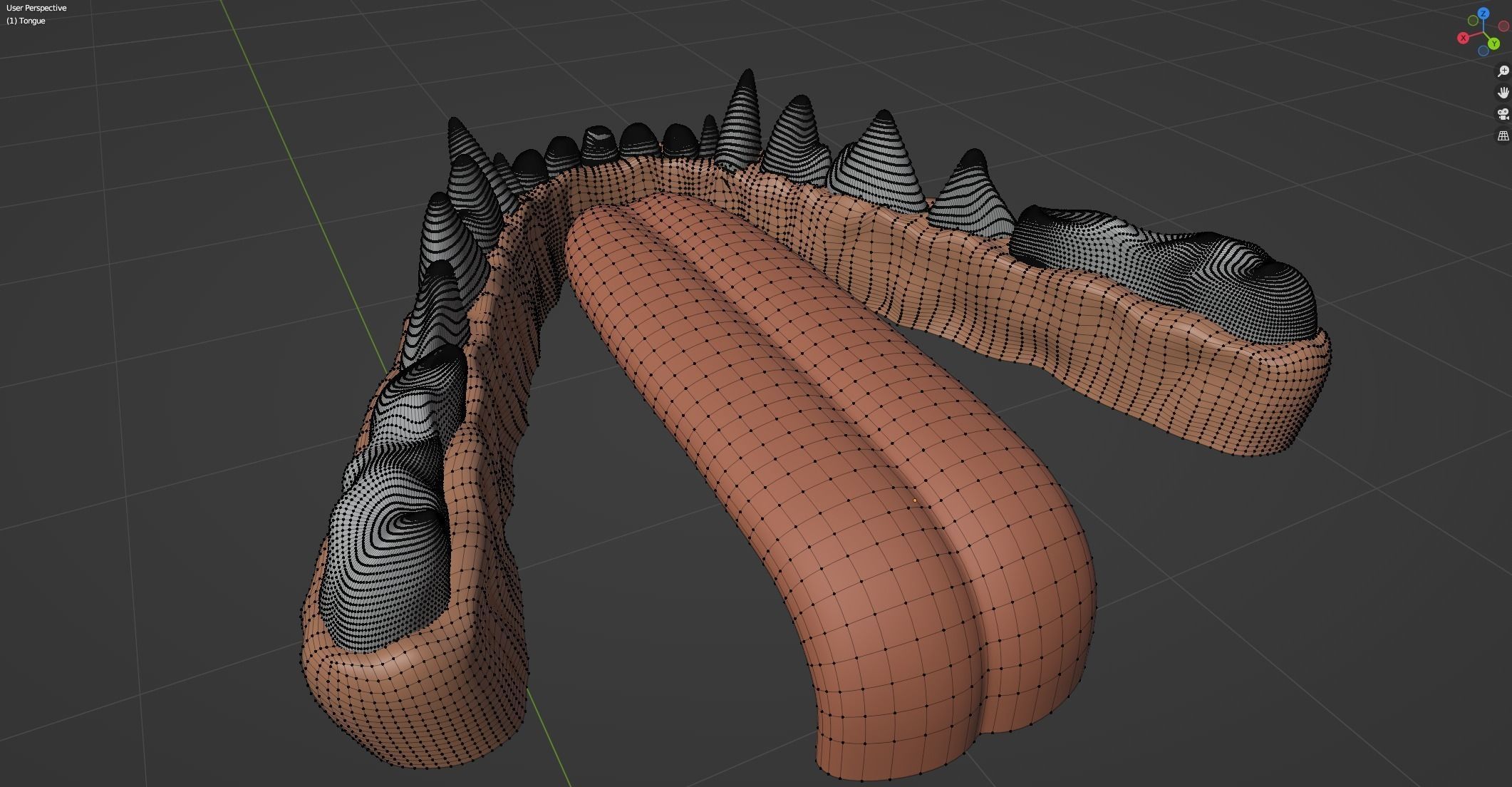The height and width of the screenshot is (787, 1512).
Task: Click the red X axis gizmo handle
Action: click(1463, 38)
